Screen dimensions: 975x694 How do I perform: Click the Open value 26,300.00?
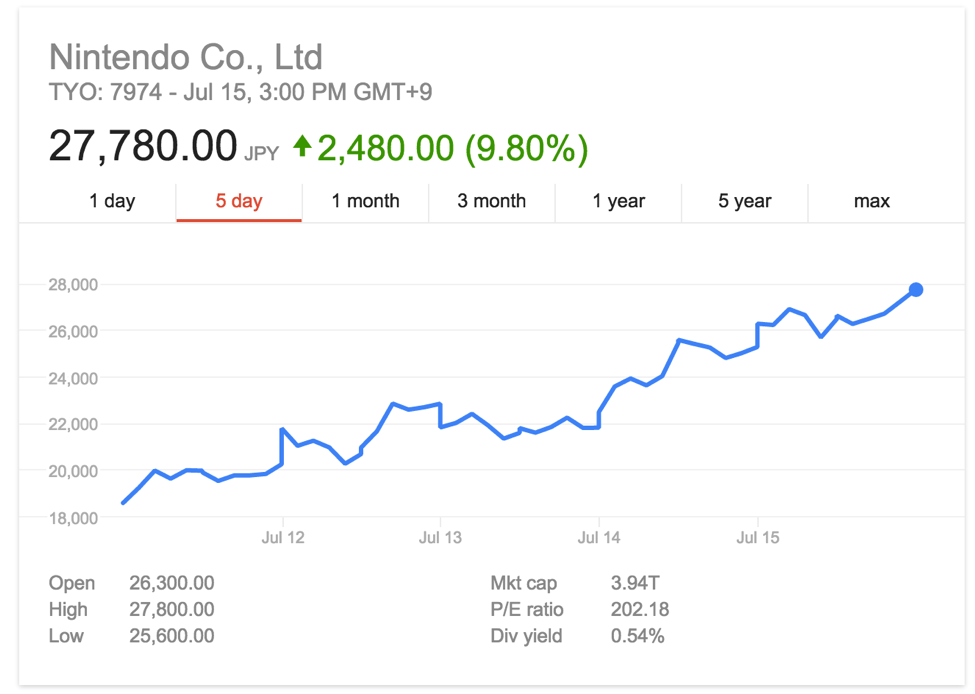171,583
